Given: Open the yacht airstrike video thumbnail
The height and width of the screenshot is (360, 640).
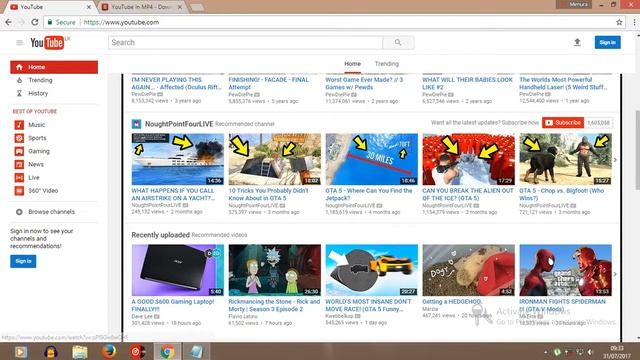Looking at the screenshot, I should click(178, 159).
